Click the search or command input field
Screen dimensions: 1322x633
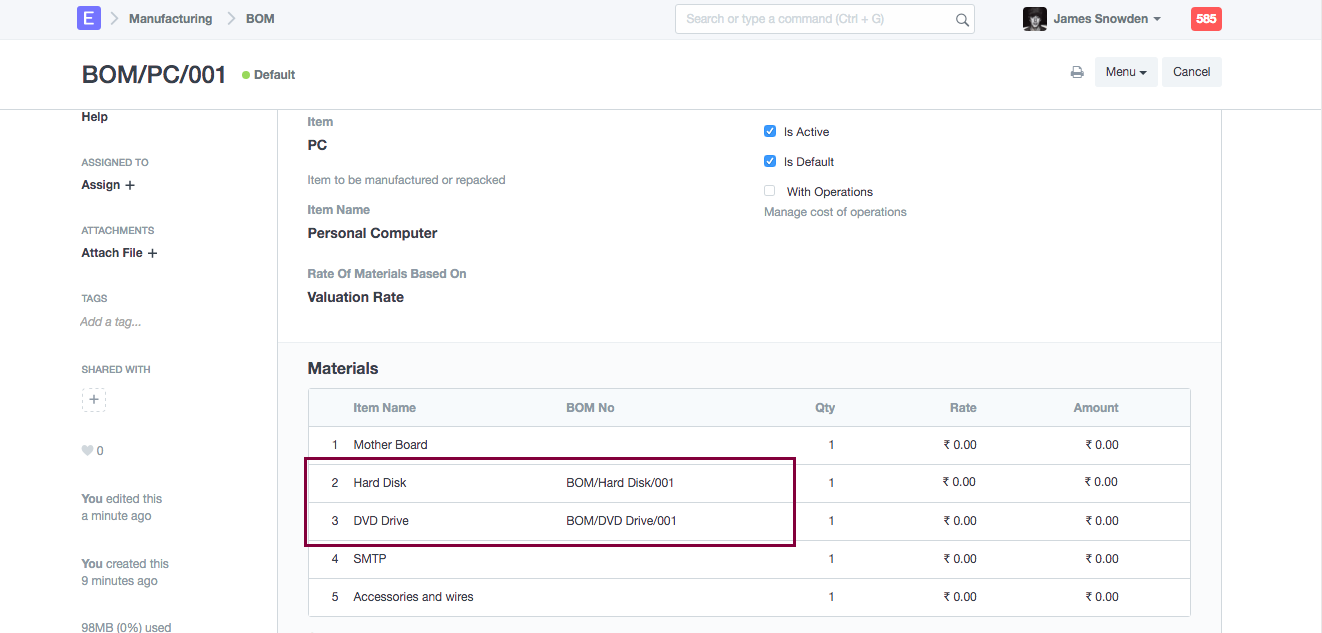815,19
